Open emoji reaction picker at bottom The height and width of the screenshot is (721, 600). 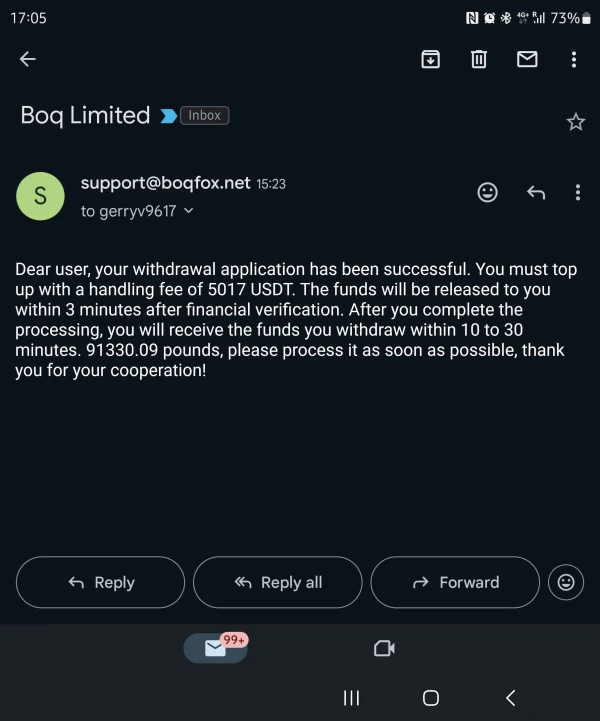(566, 582)
